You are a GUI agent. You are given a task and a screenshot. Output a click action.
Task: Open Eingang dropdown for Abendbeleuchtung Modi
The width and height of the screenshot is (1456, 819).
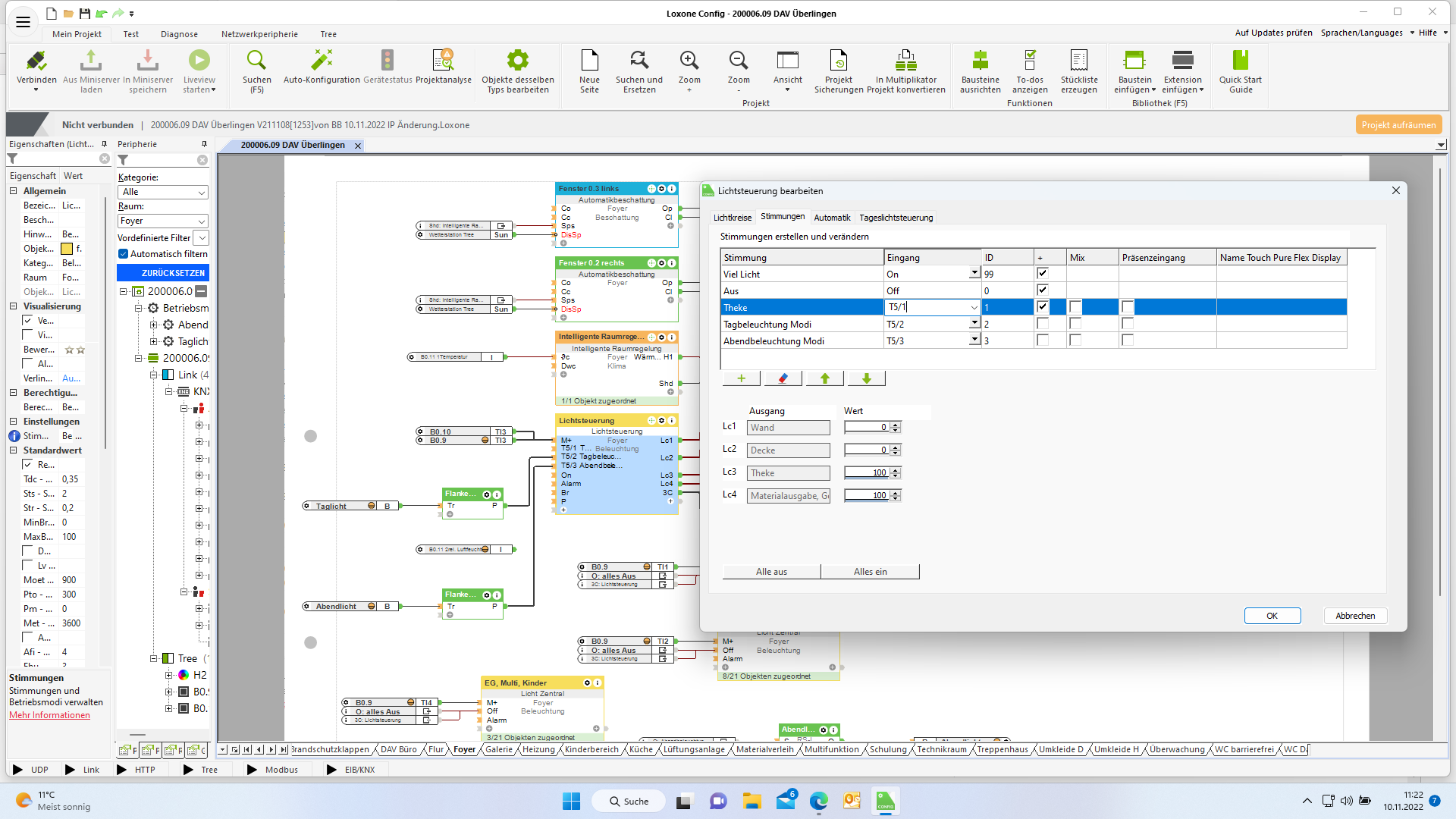pos(974,340)
